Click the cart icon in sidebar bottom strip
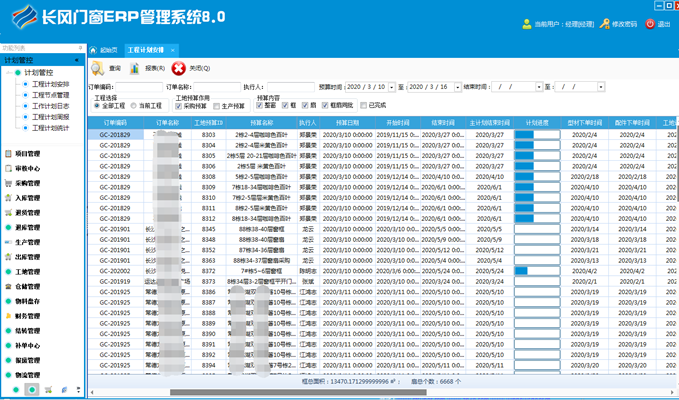679x400 pixels. coord(48,390)
